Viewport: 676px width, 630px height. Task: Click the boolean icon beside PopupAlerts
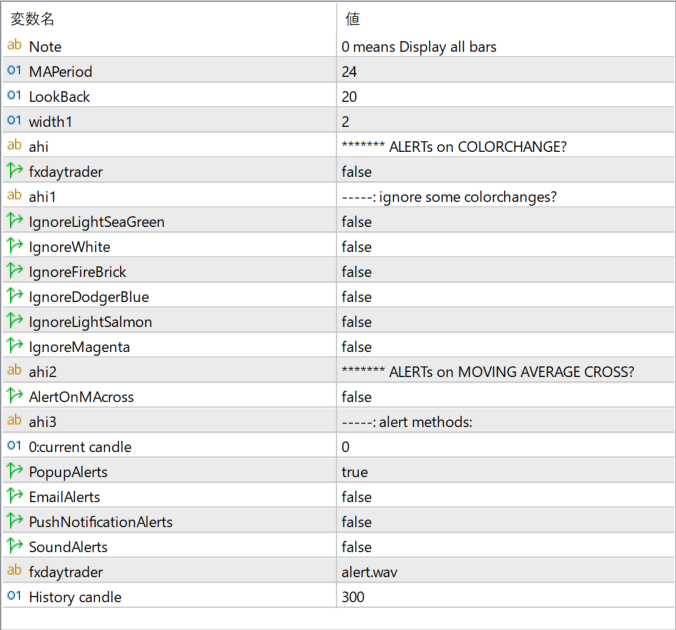tap(14, 472)
